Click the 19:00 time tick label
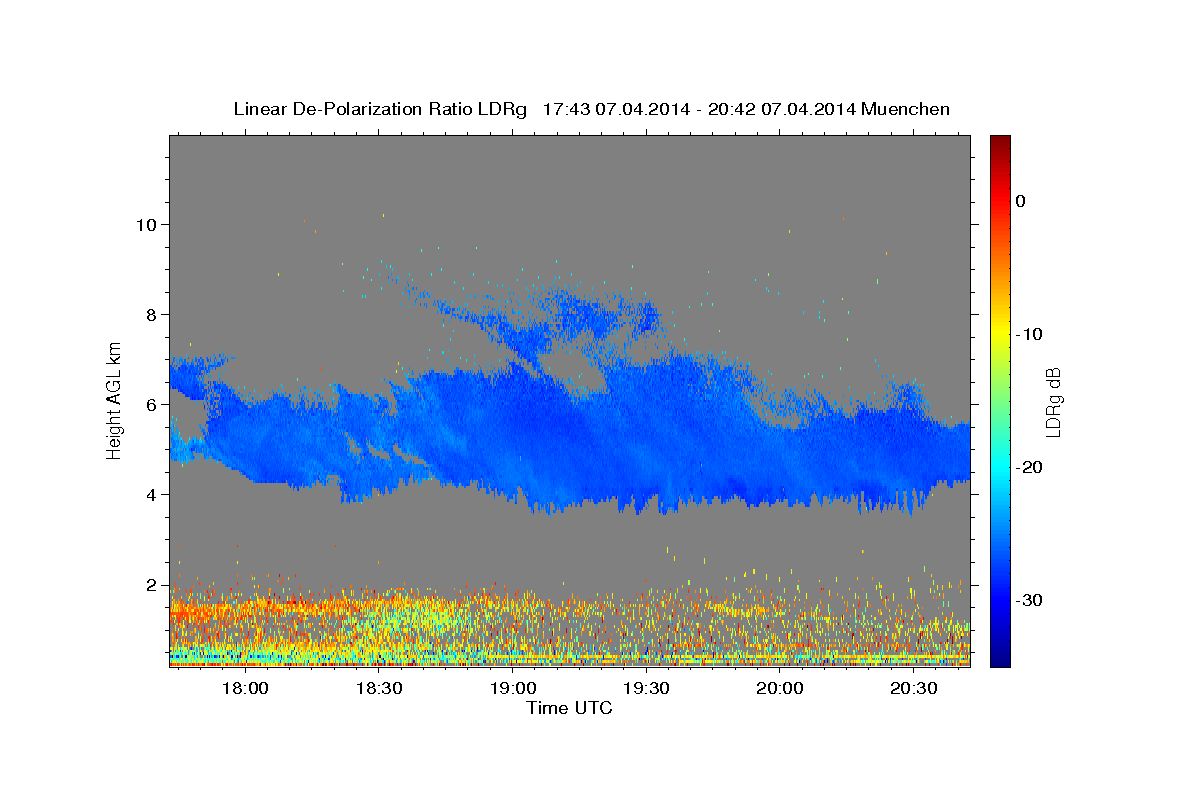 [512, 690]
